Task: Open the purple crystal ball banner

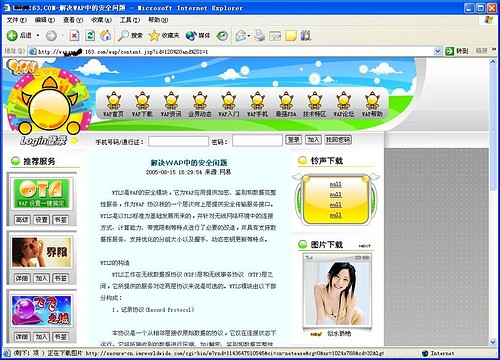Action: point(42,311)
